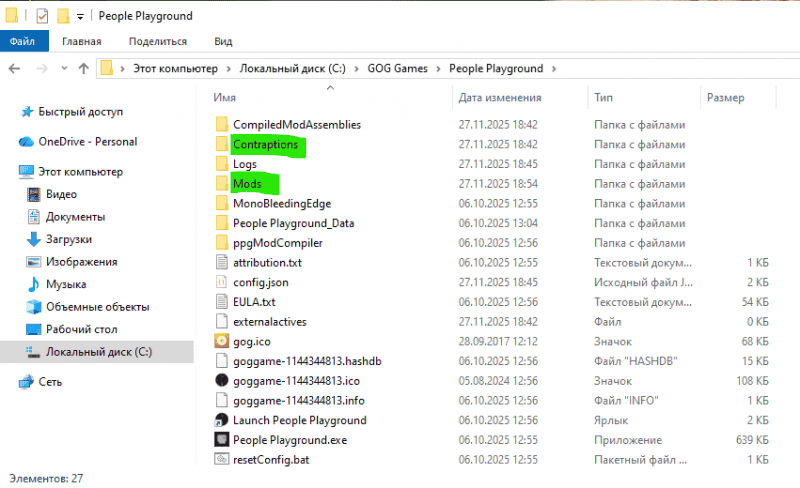Click the Properties icon in title bar
The height and width of the screenshot is (488, 800).
click(41, 16)
